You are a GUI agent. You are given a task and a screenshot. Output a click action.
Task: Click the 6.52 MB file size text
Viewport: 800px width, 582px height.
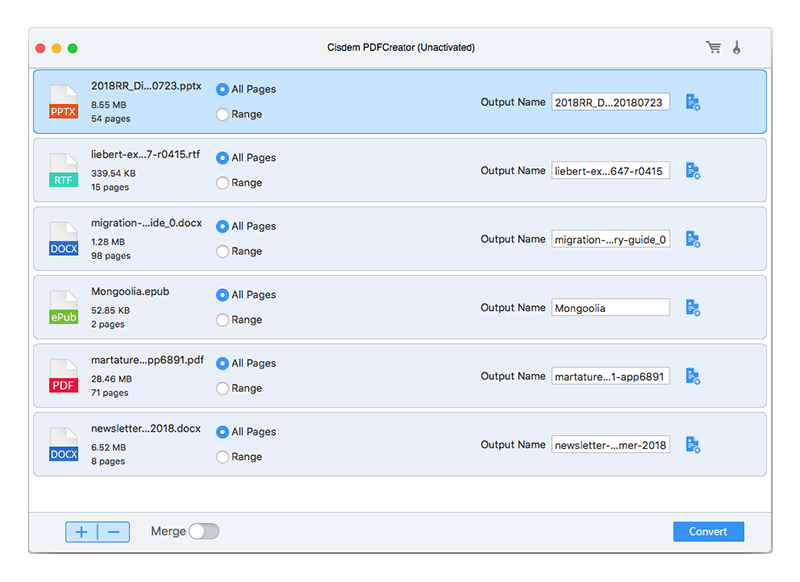click(109, 448)
